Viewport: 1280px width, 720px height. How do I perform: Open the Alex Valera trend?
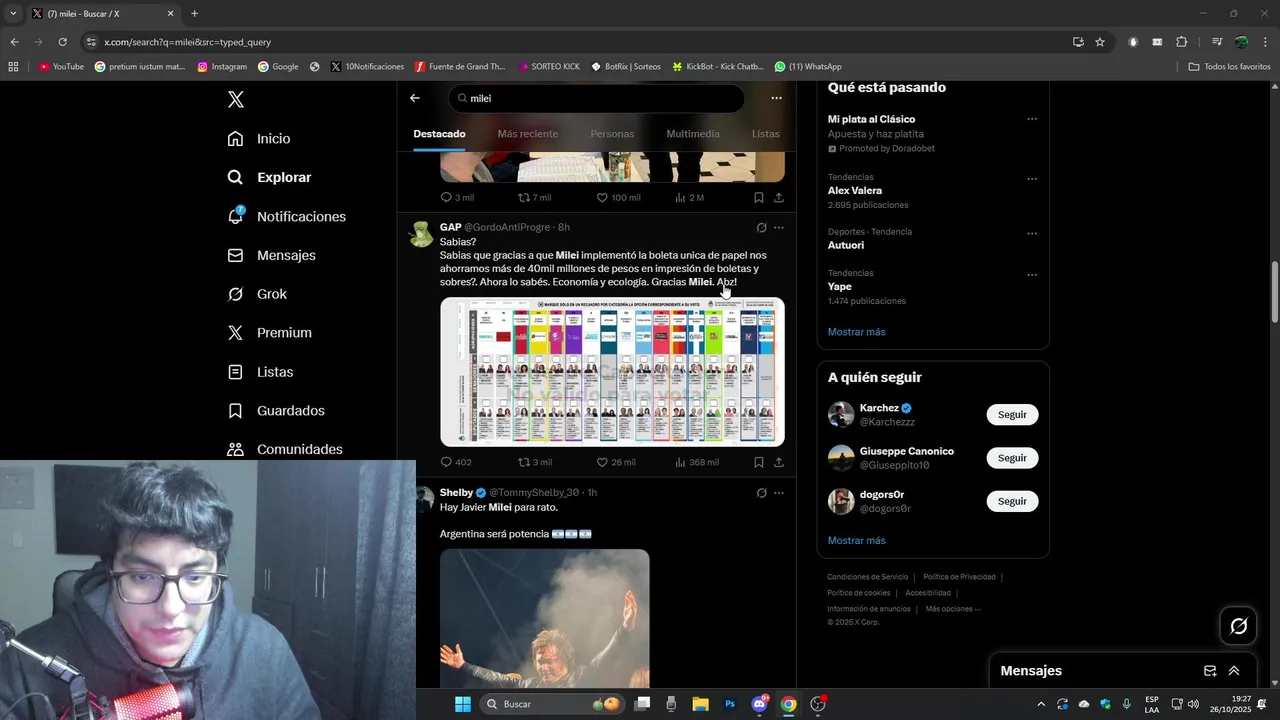point(855,190)
